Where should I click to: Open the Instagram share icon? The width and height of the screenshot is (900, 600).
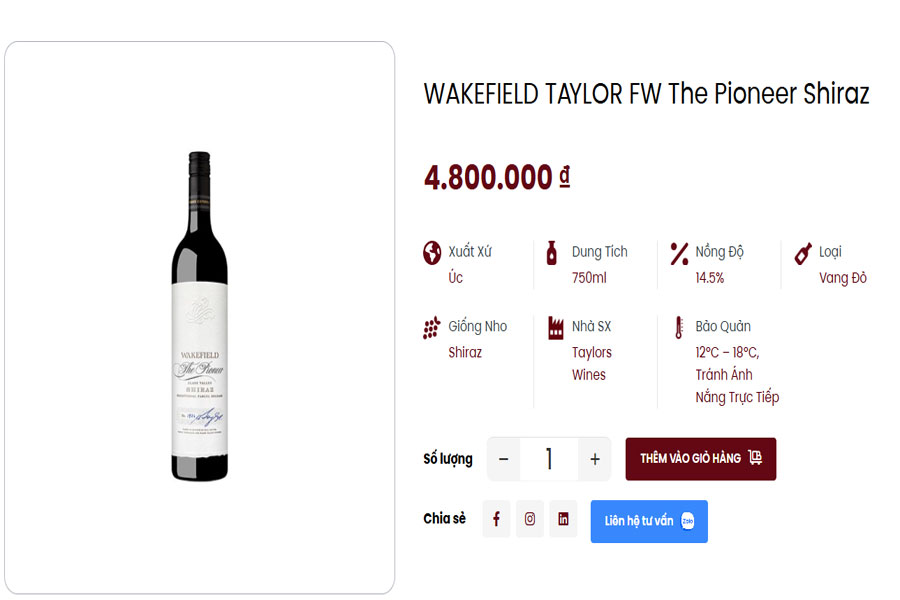tap(530, 519)
